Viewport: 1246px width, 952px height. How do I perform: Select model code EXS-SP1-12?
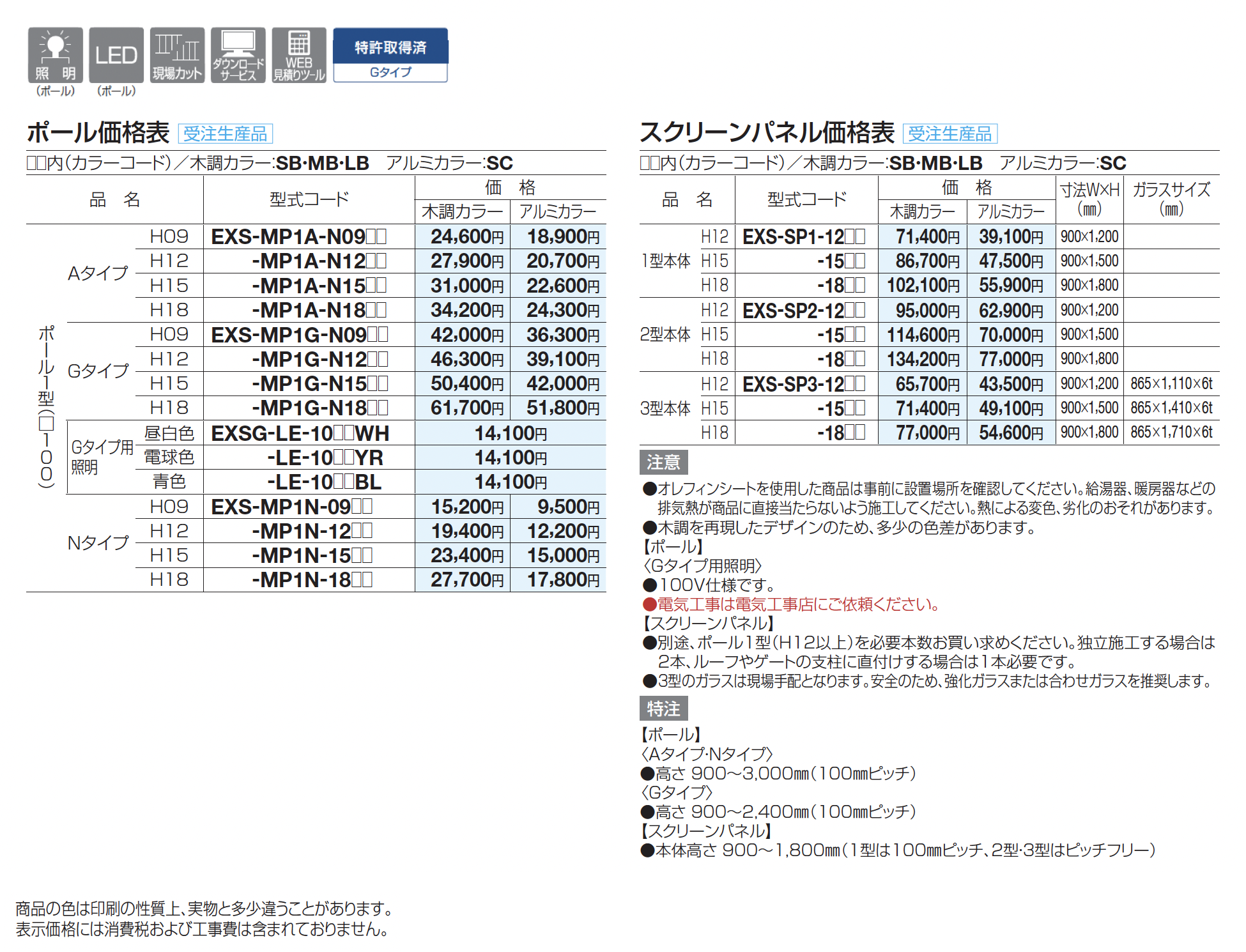click(804, 237)
